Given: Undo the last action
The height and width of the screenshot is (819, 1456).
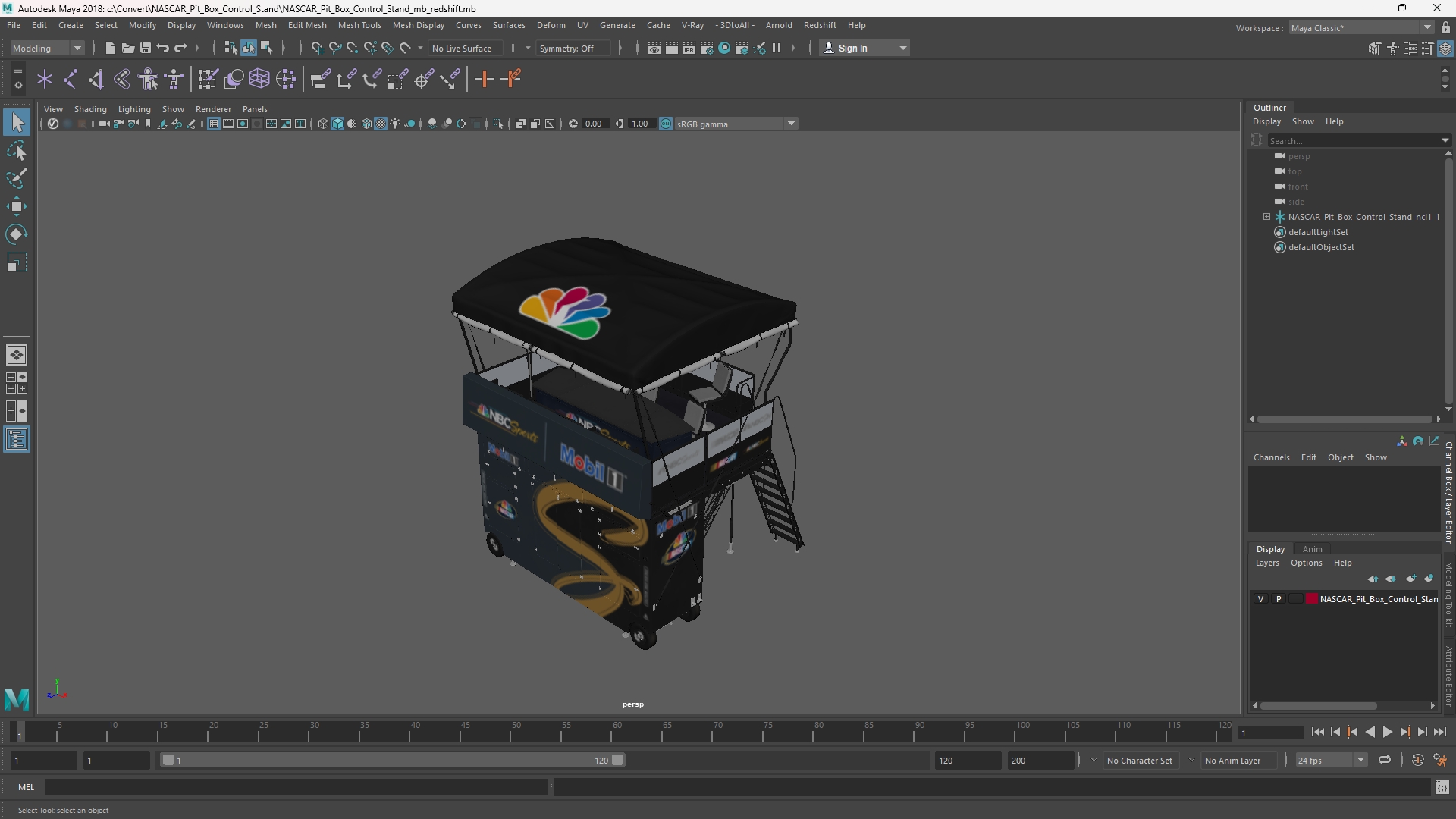Looking at the screenshot, I should click(162, 48).
